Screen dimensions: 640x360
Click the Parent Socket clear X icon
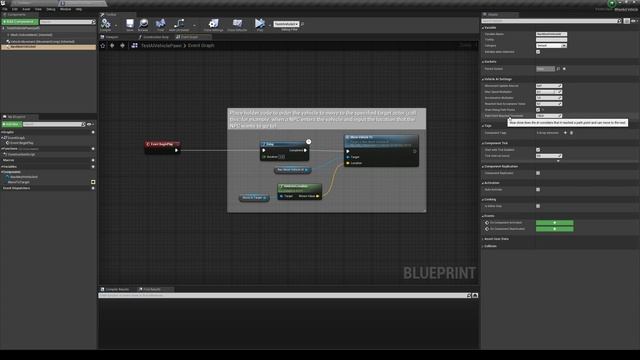click(x=564, y=69)
